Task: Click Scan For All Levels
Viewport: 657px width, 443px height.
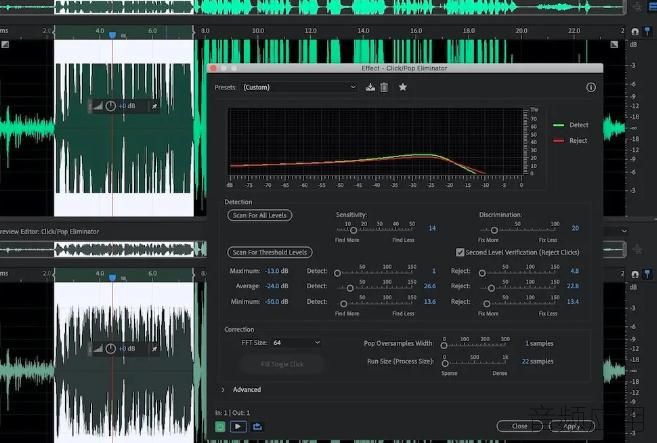Action: click(260, 215)
